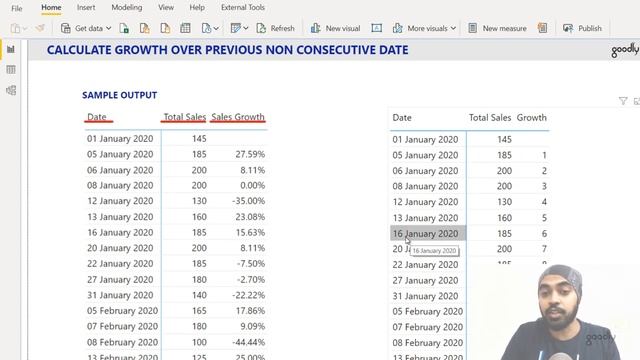The image size is (640, 360).
Task: Open the Recent sources dropdown
Action: pyautogui.click(x=210, y=28)
